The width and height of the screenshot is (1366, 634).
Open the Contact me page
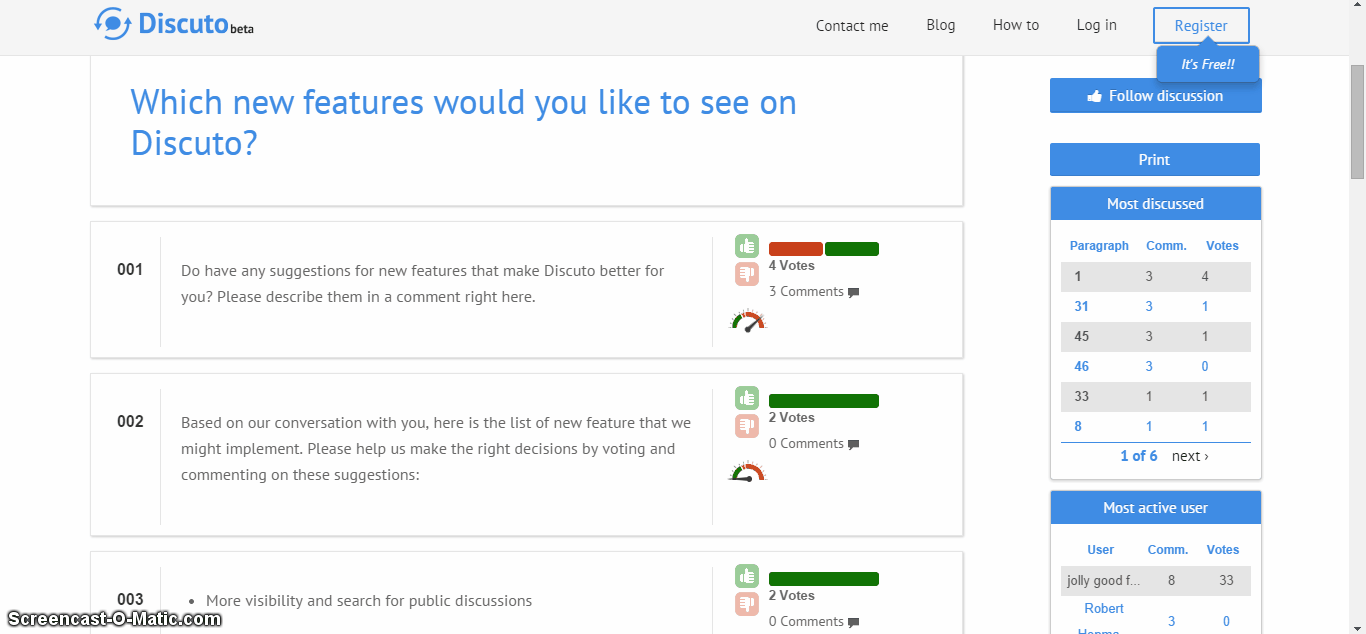[x=852, y=26]
